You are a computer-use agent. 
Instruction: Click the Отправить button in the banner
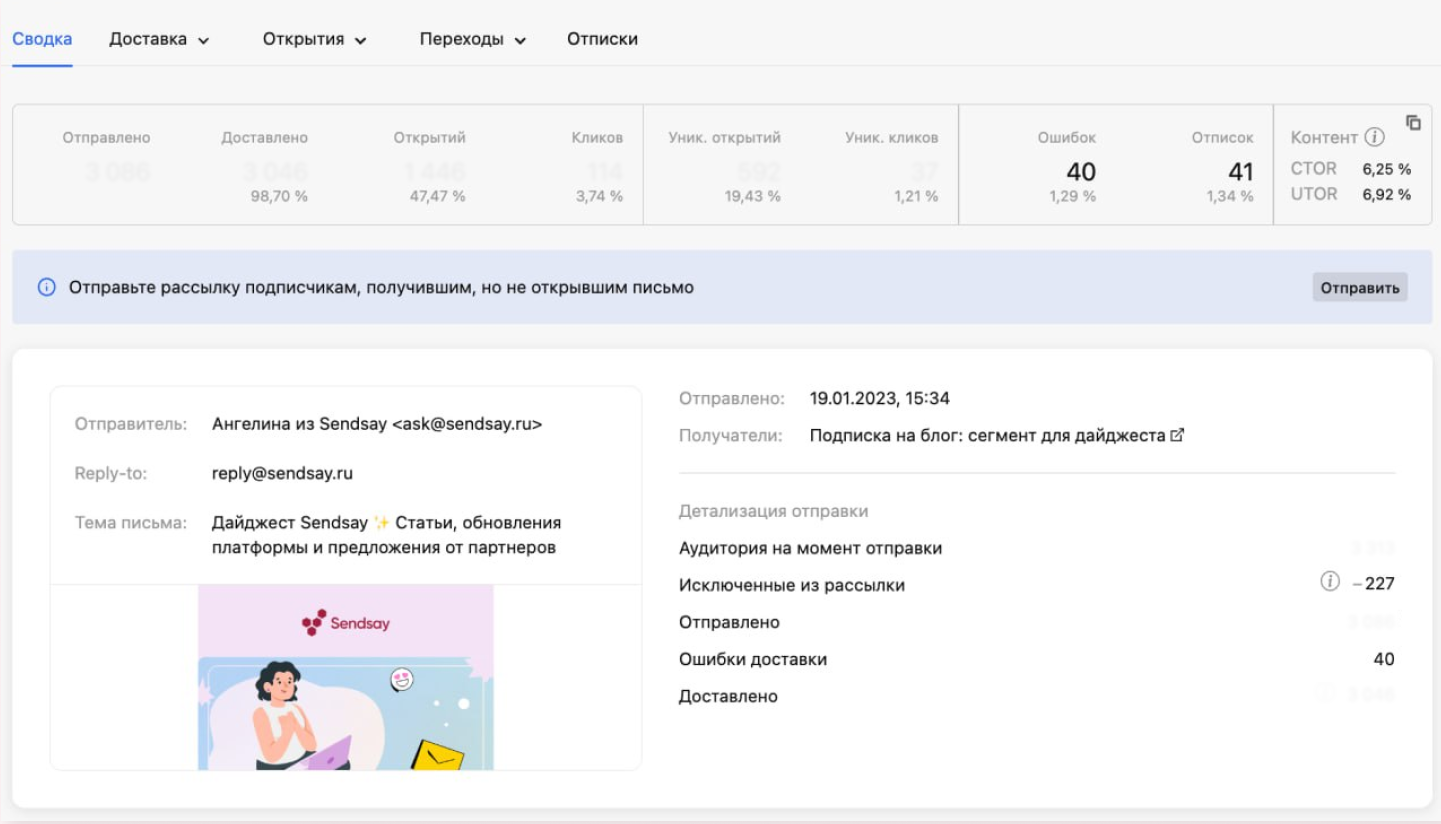point(1360,288)
